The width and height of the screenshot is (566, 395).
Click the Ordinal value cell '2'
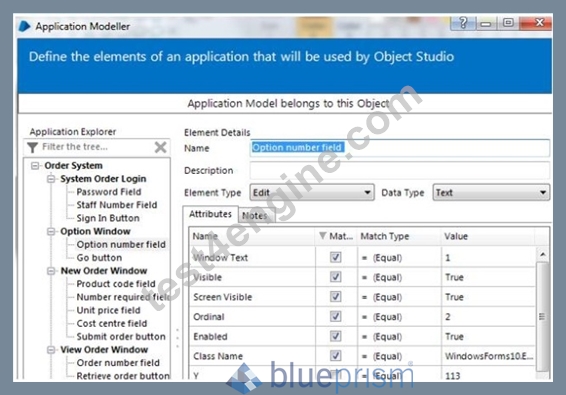[487, 317]
